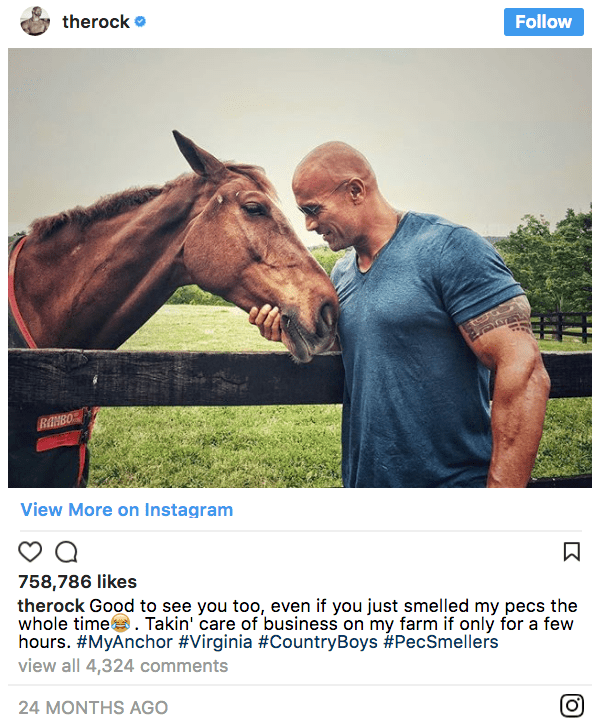The height and width of the screenshot is (724, 610).
Task: Open the #CountryBoys hashtag
Action: tap(318, 642)
